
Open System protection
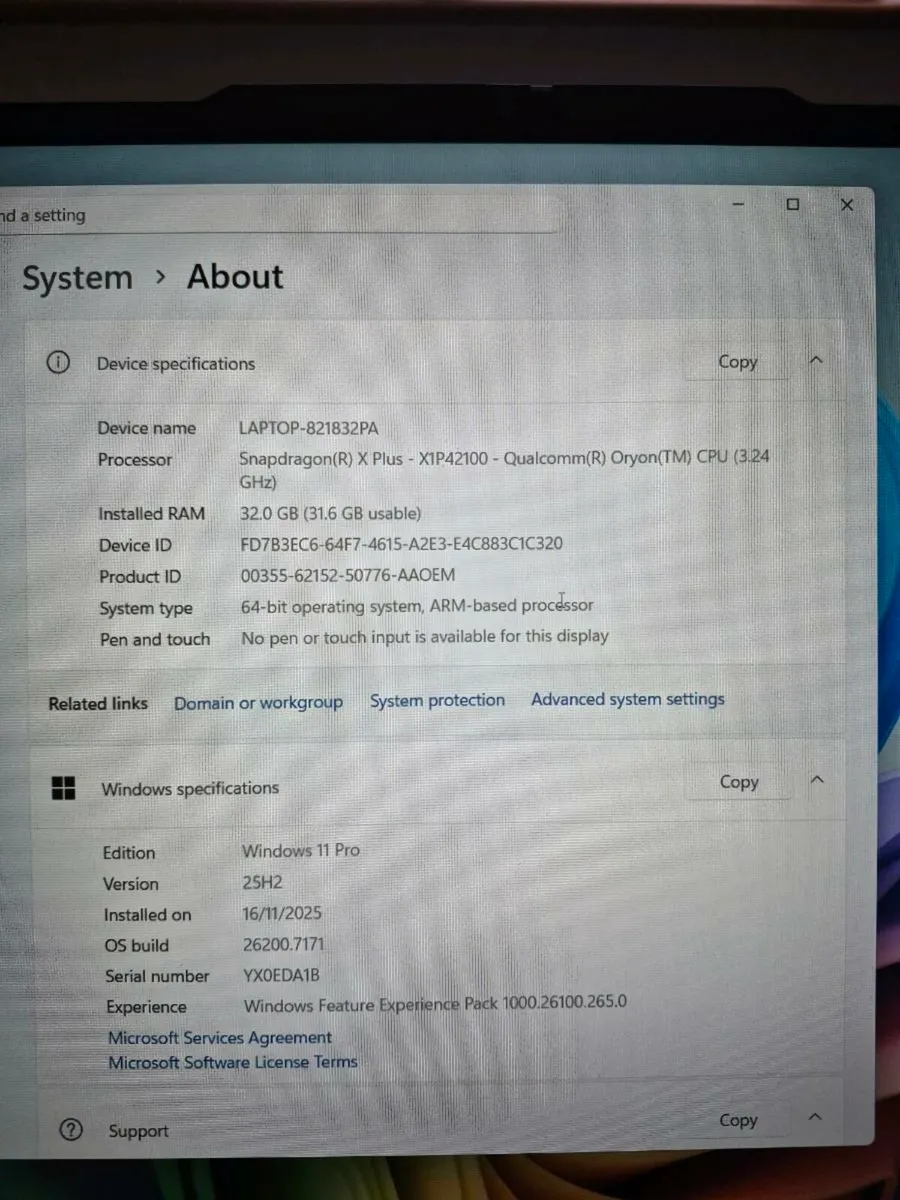click(x=437, y=700)
